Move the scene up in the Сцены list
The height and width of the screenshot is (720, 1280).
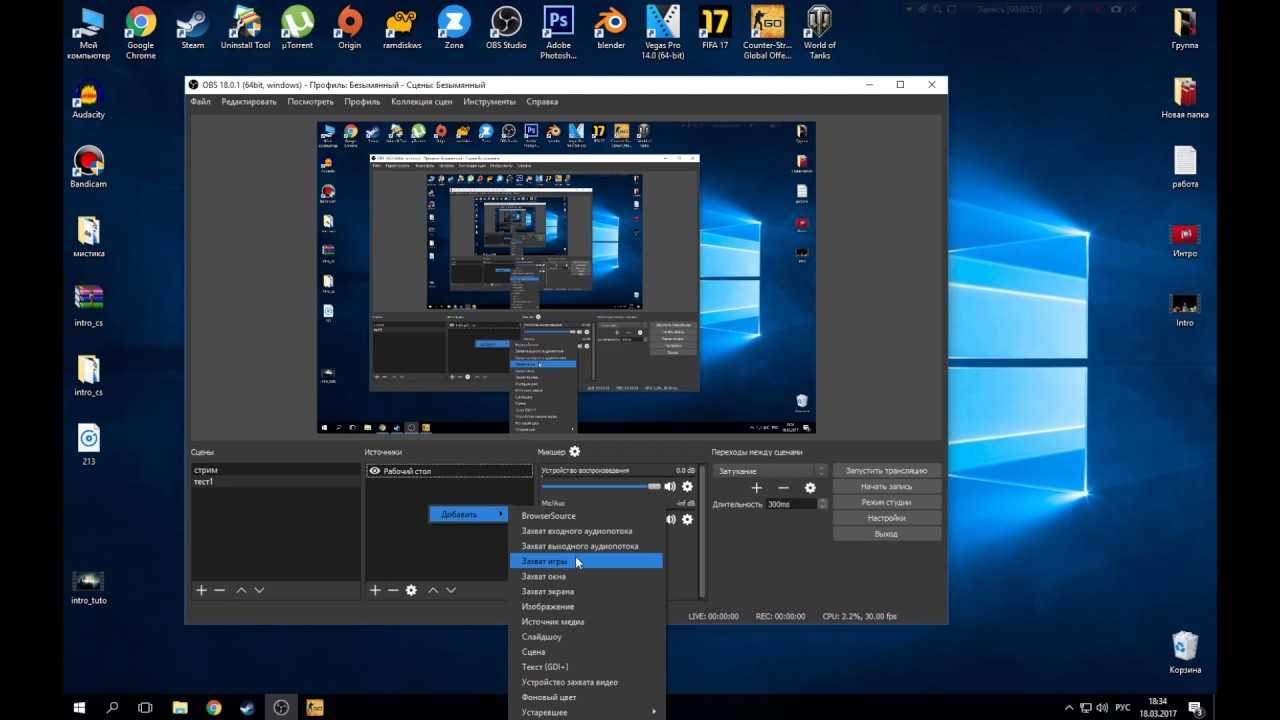[241, 590]
